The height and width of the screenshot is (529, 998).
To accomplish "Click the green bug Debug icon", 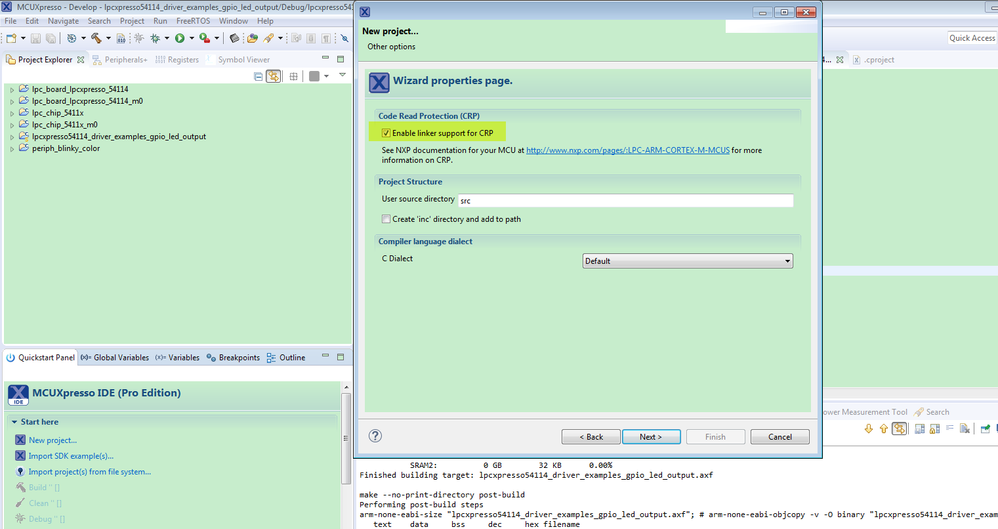I will [x=155, y=38].
